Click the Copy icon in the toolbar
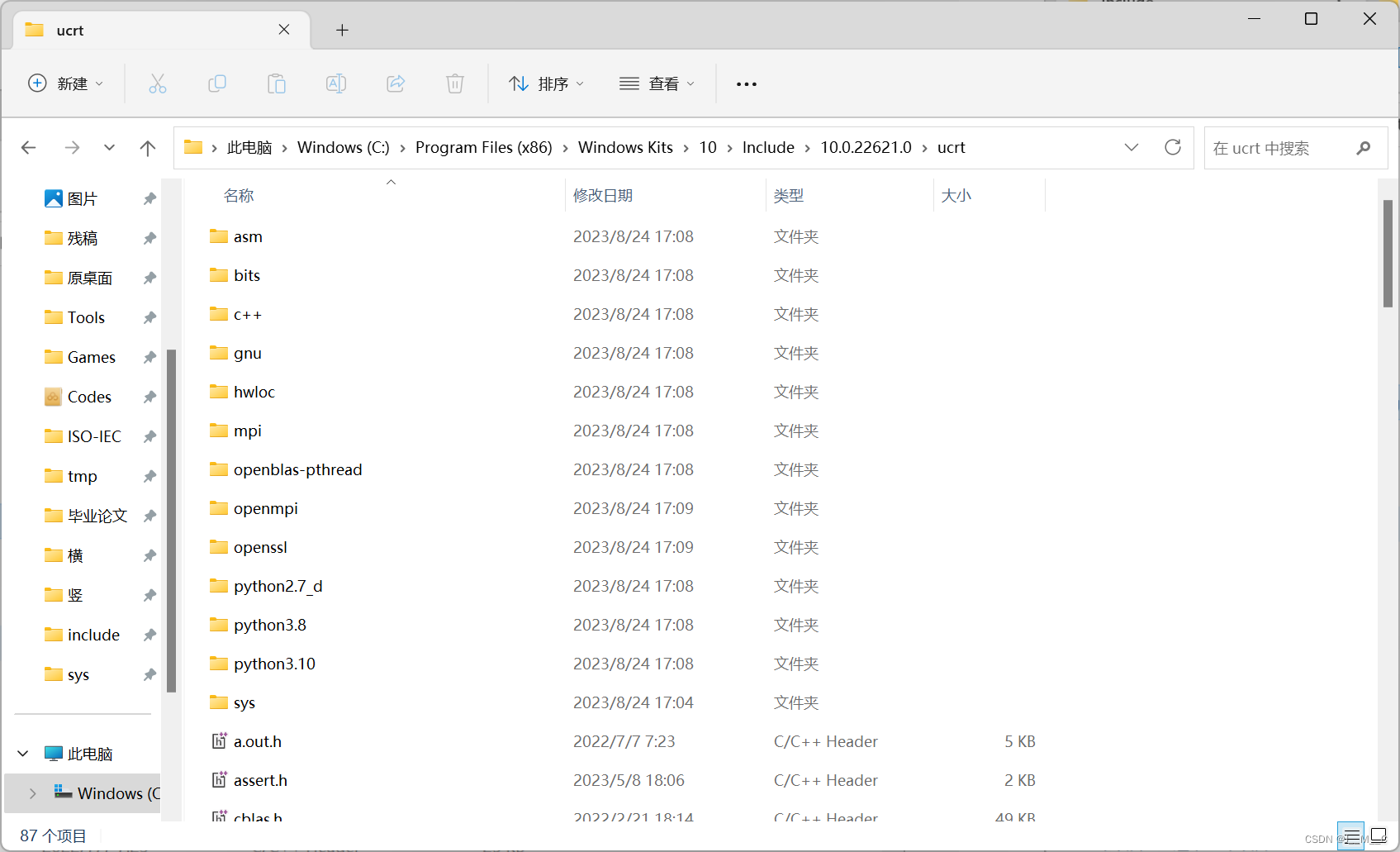The image size is (1400, 852). [217, 83]
